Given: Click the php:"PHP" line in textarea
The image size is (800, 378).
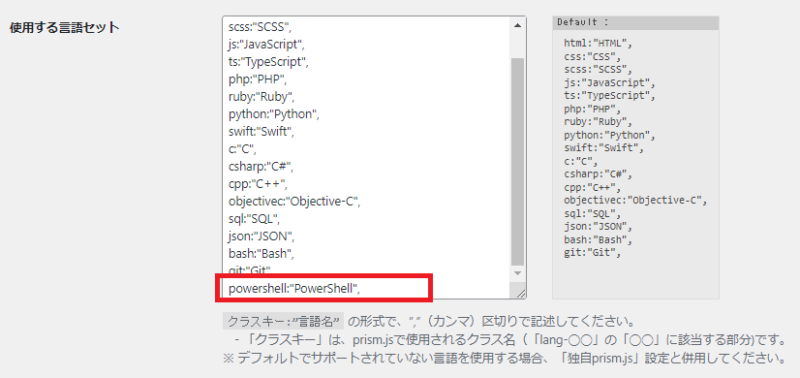Looking at the screenshot, I should pyautogui.click(x=258, y=79).
